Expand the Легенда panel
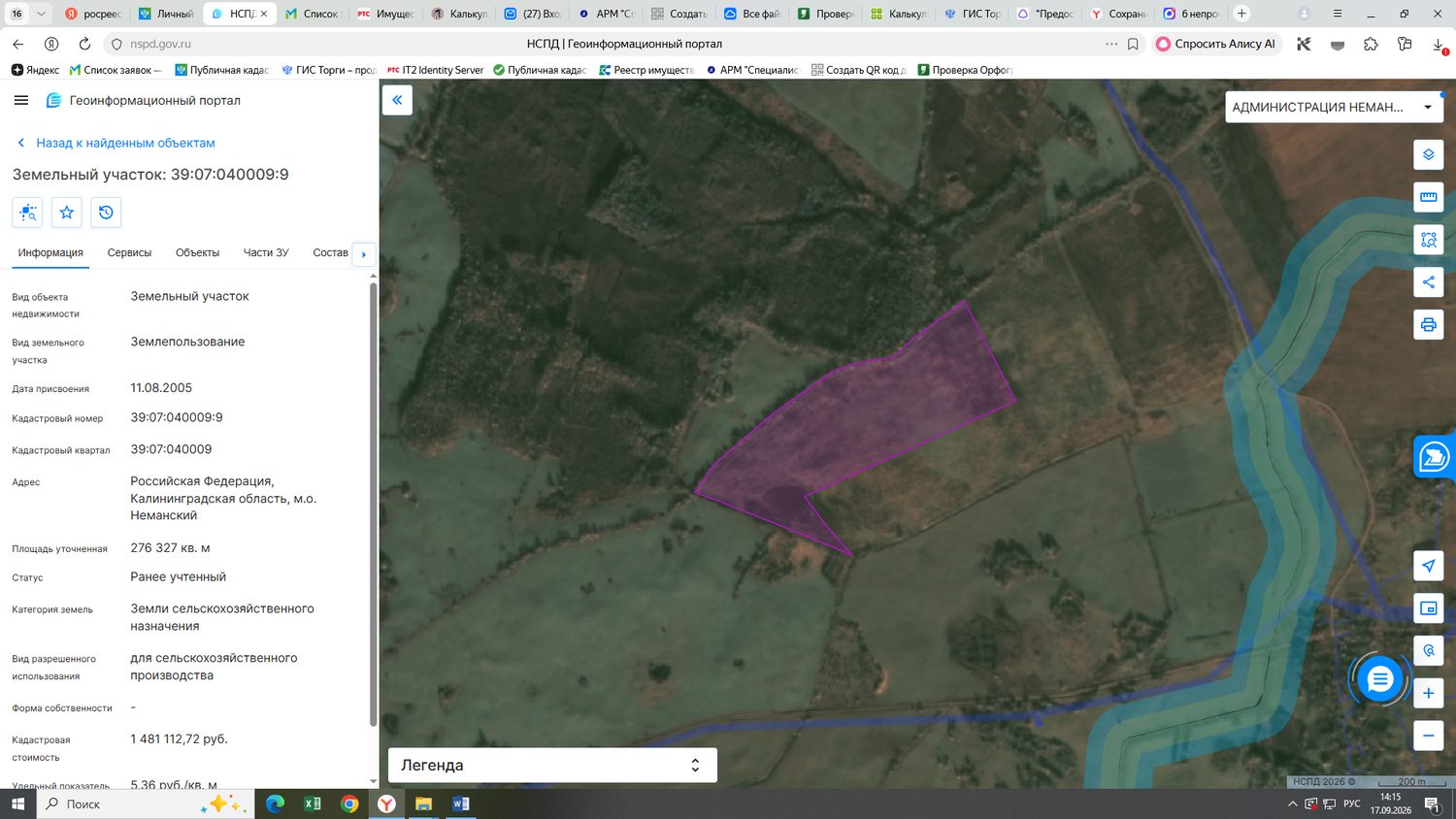1456x819 pixels. pos(552,765)
